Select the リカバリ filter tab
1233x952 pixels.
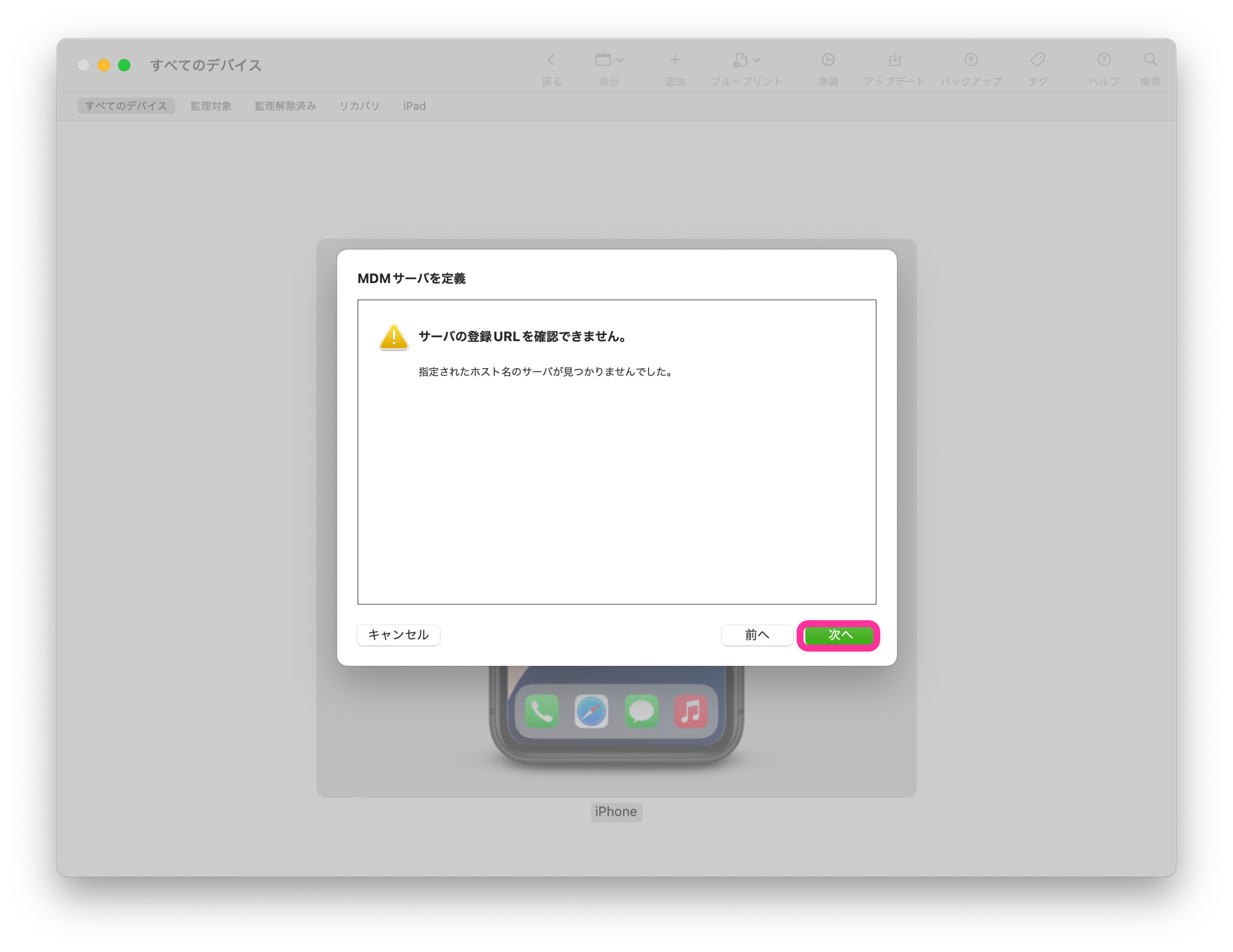tap(359, 106)
